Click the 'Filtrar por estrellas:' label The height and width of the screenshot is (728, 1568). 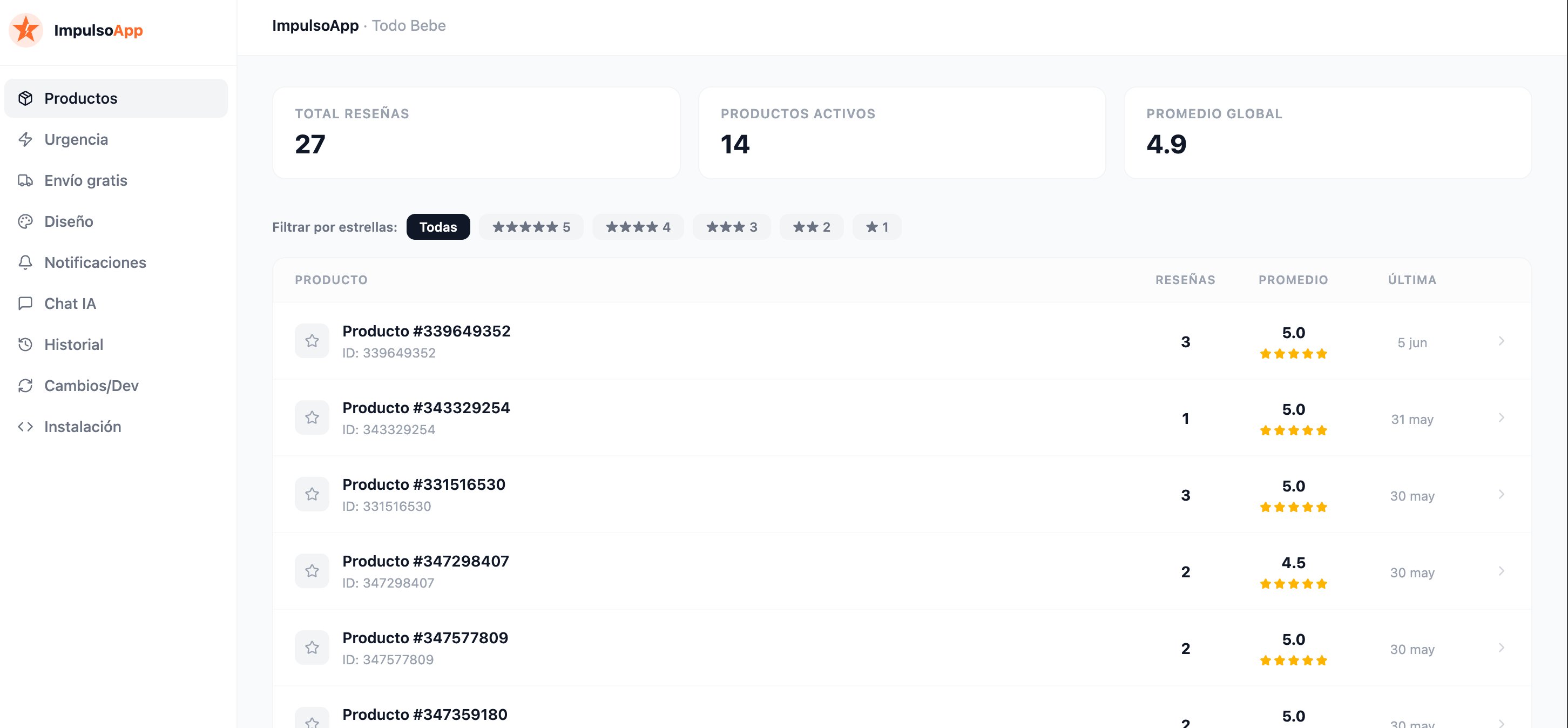[x=334, y=227]
